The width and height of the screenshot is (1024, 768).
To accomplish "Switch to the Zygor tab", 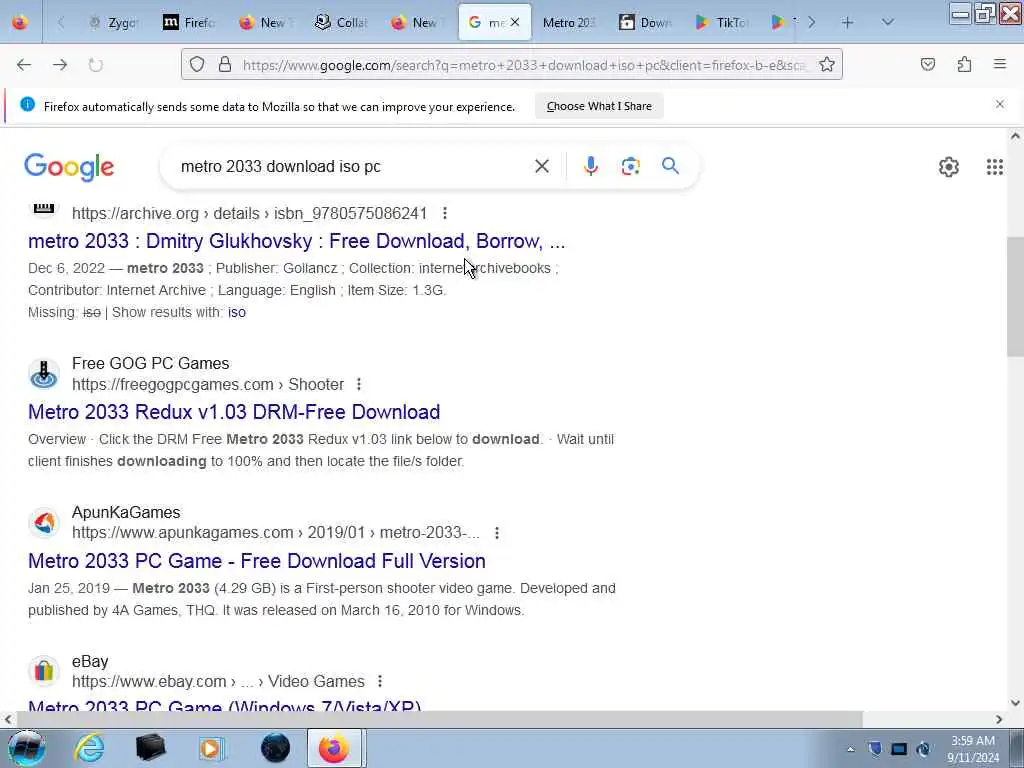I will coord(116,23).
